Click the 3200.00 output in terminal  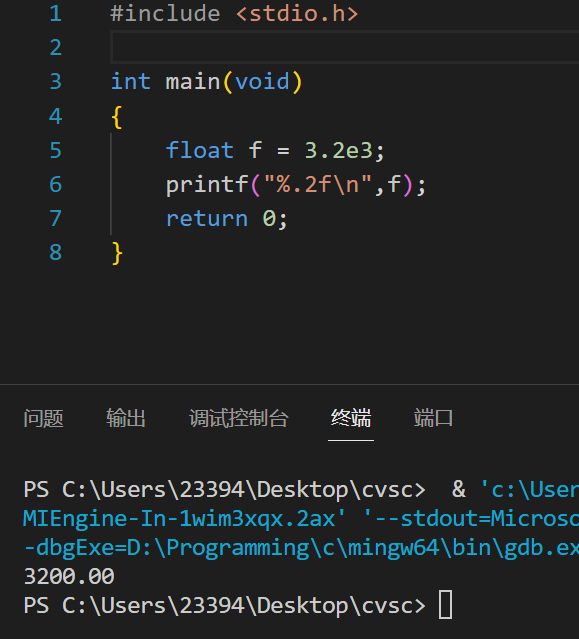(x=69, y=577)
